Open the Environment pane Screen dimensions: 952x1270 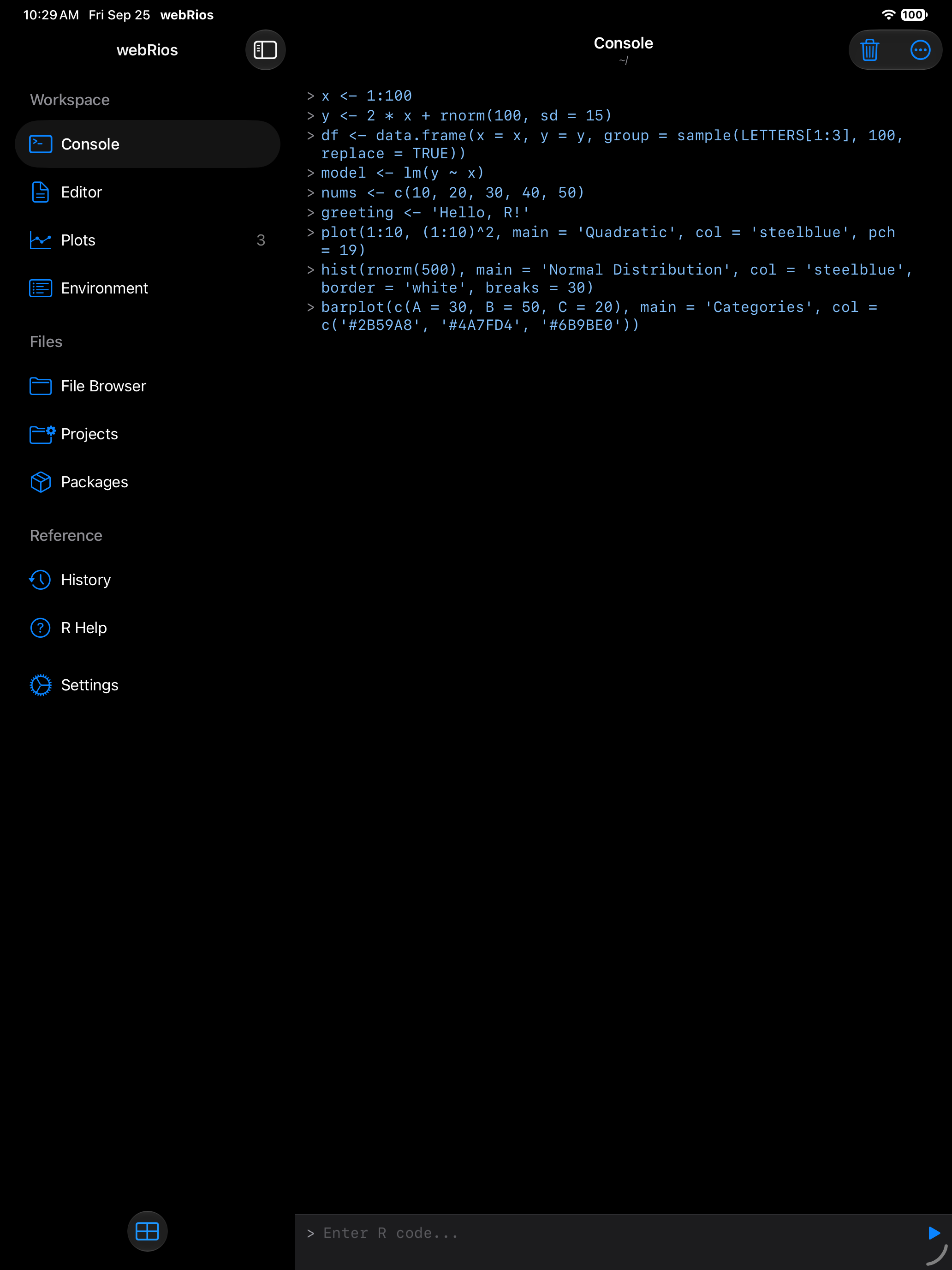pyautogui.click(x=148, y=288)
